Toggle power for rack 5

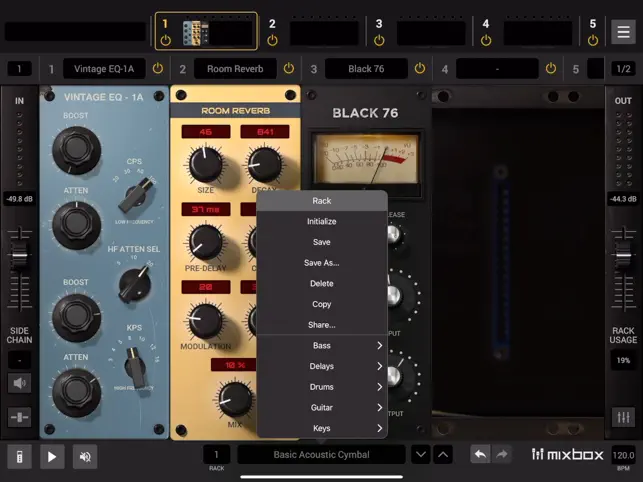click(x=593, y=40)
